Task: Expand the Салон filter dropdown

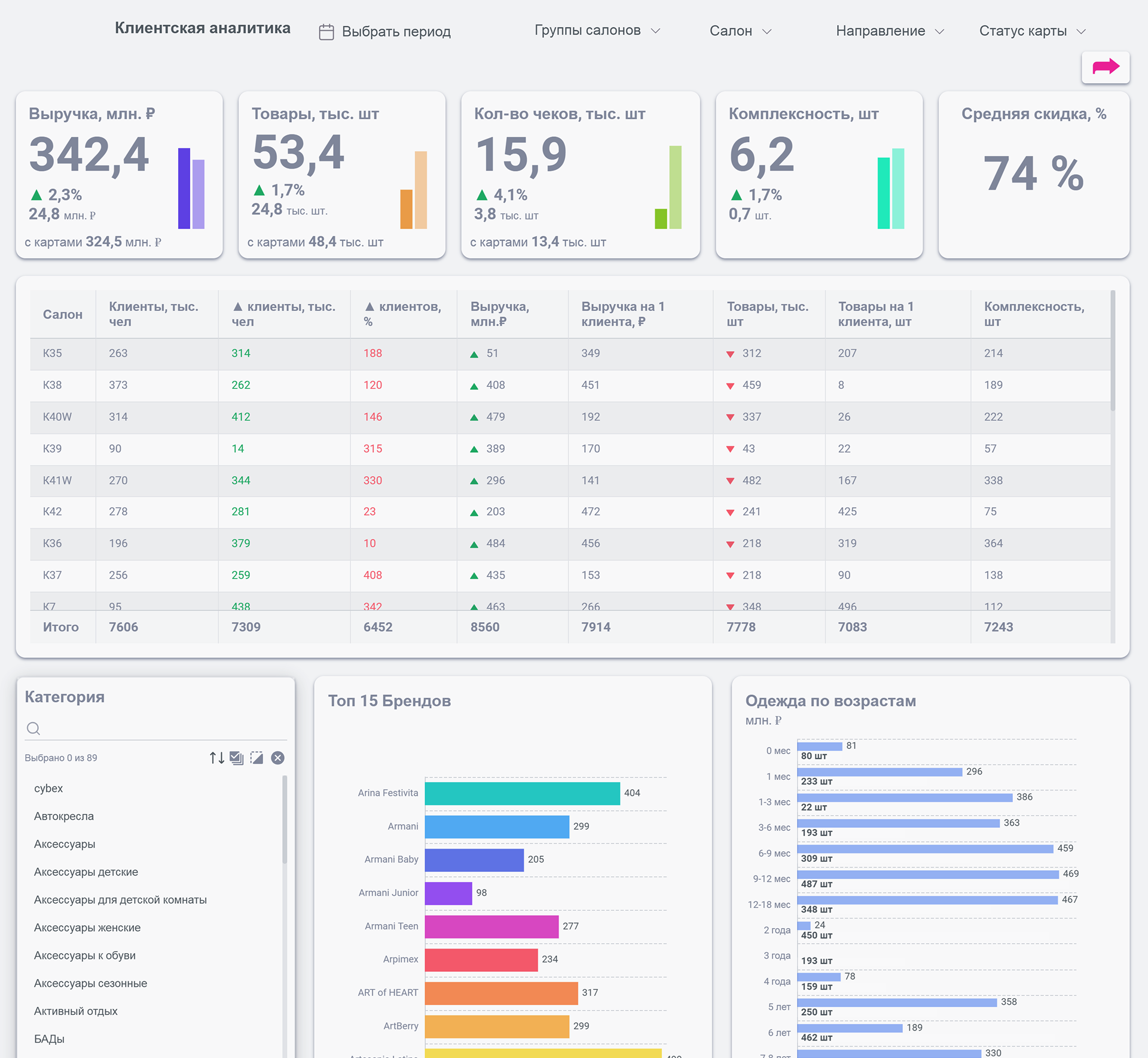Action: click(740, 31)
